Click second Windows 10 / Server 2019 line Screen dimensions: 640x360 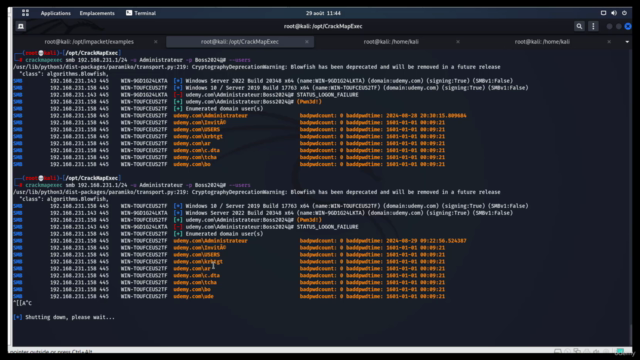pos(357,207)
